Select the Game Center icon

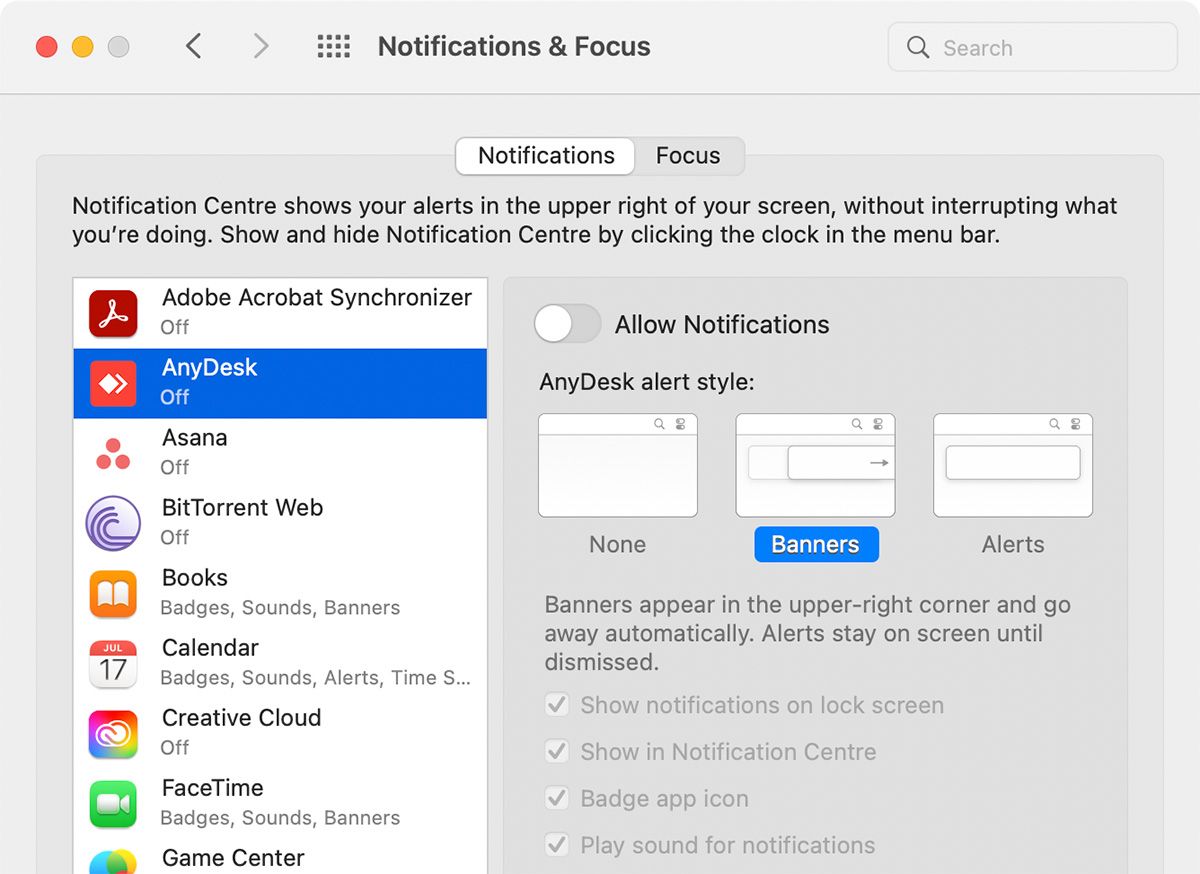tap(113, 862)
